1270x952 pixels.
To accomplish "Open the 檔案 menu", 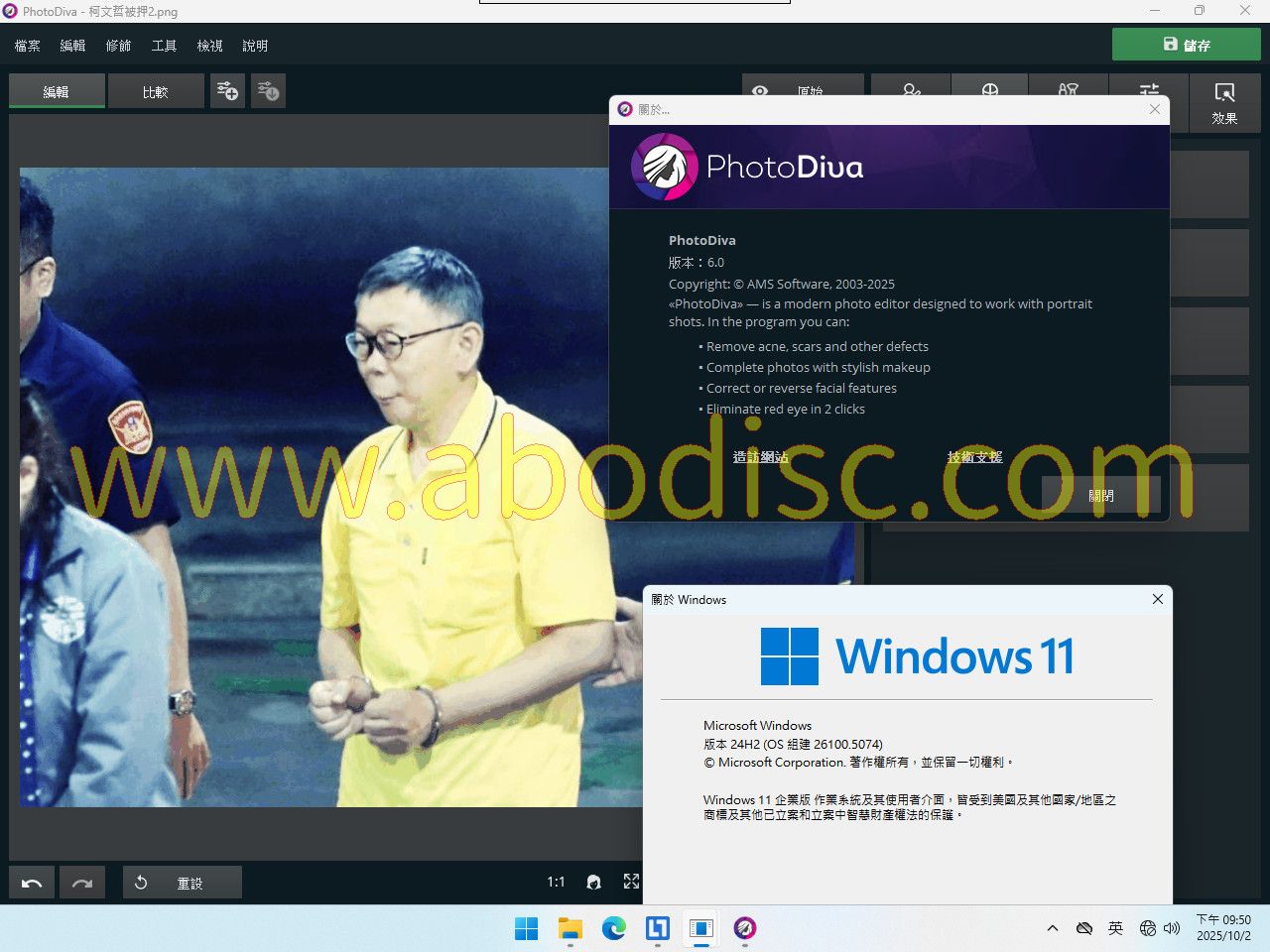I will click(28, 46).
